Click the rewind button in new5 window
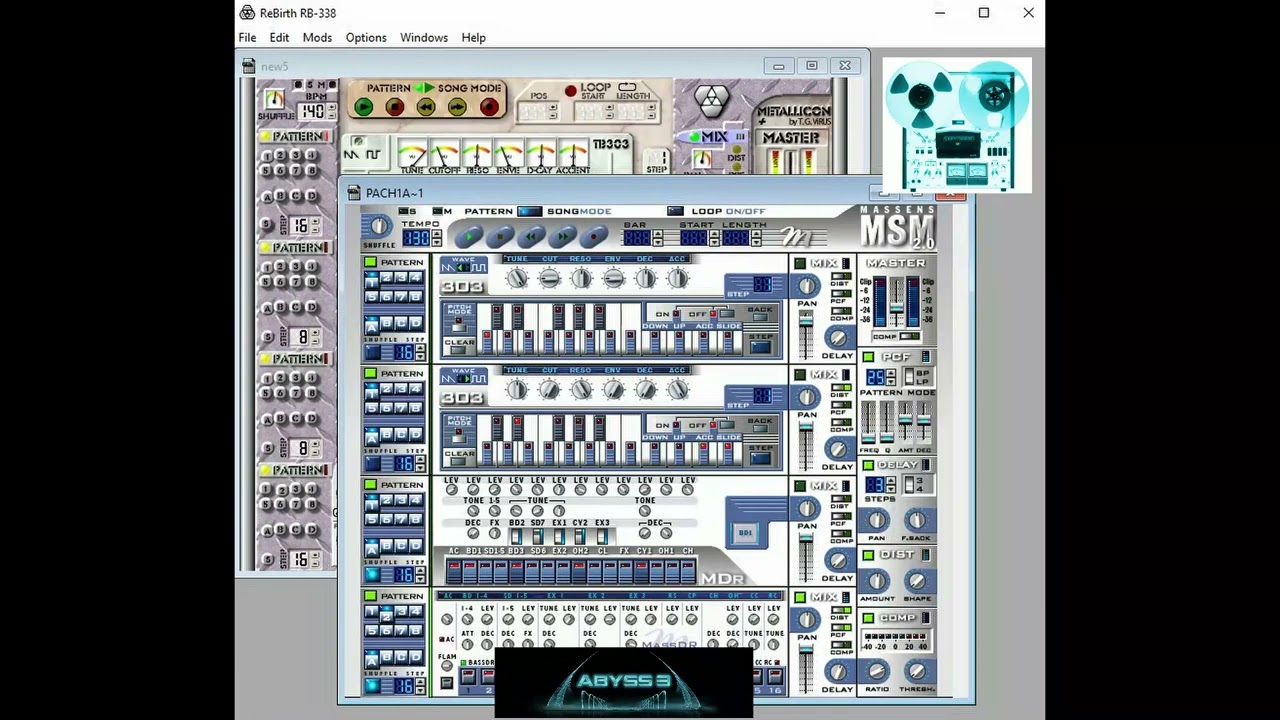Viewport: 1280px width, 720px height. pos(426,107)
